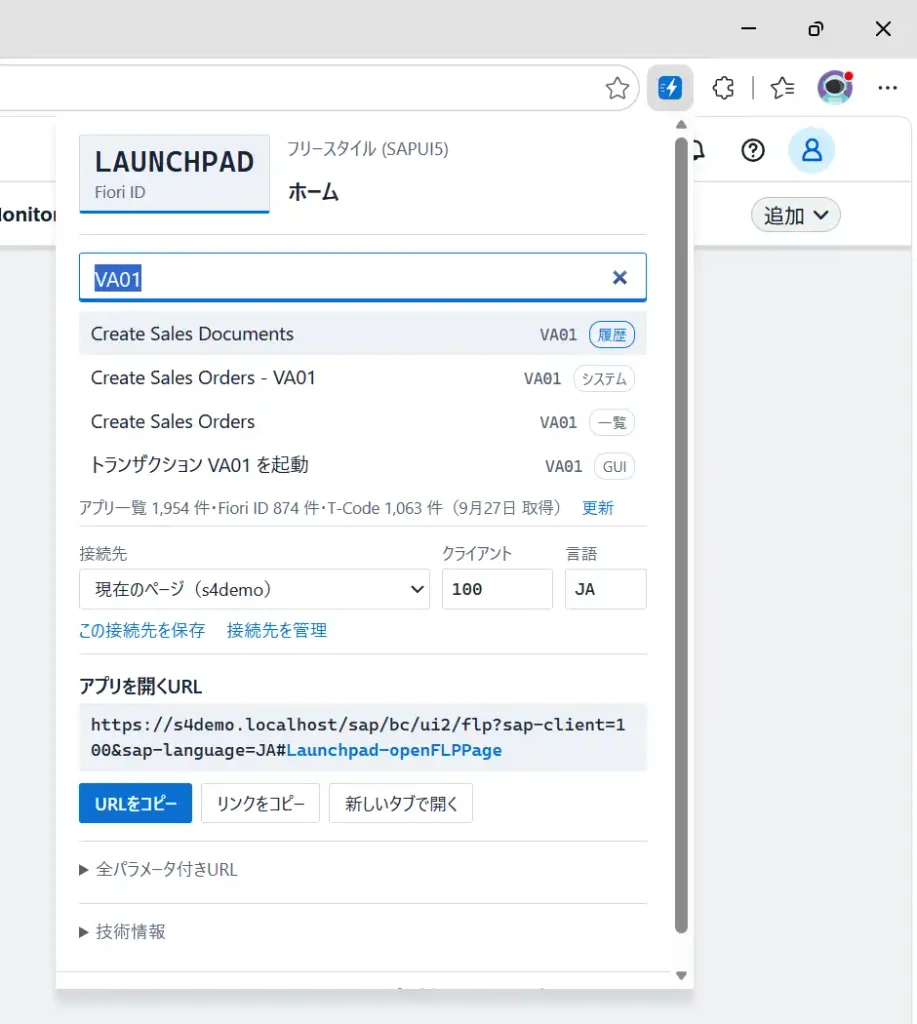
Task: Open the SAP user profile icon
Action: [x=811, y=150]
